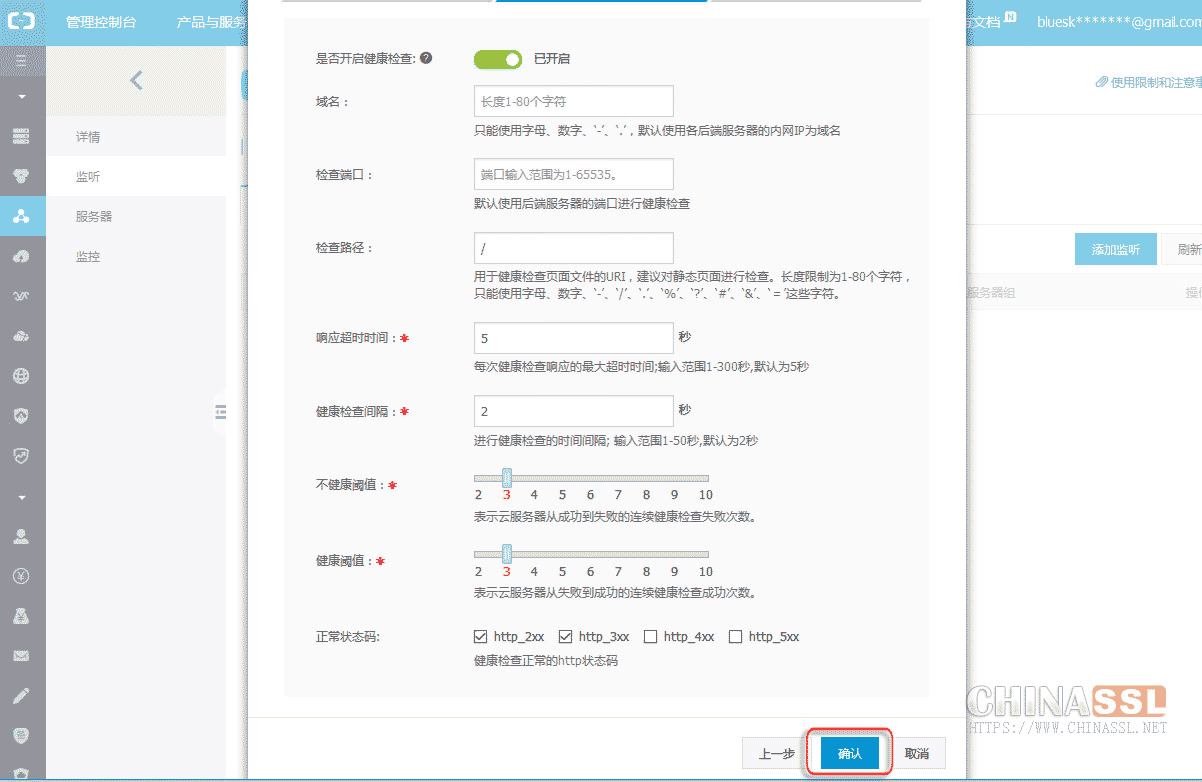Open the server list icon in sidebar

coord(22,136)
